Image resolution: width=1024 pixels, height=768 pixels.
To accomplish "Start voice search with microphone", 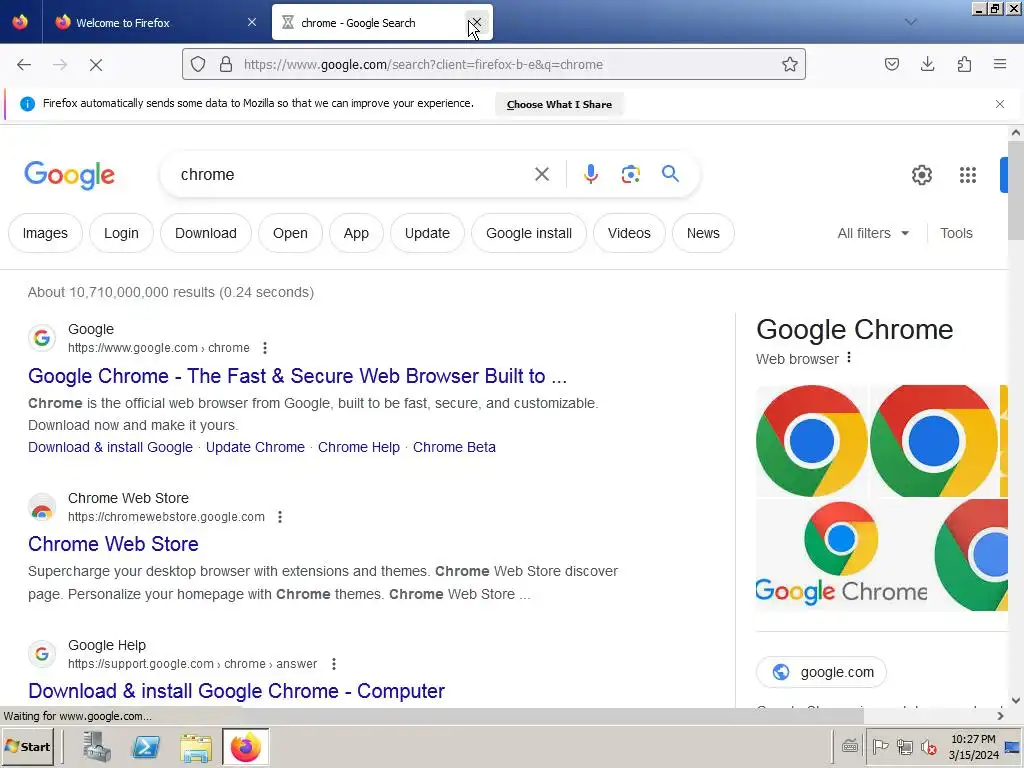I will [x=590, y=174].
